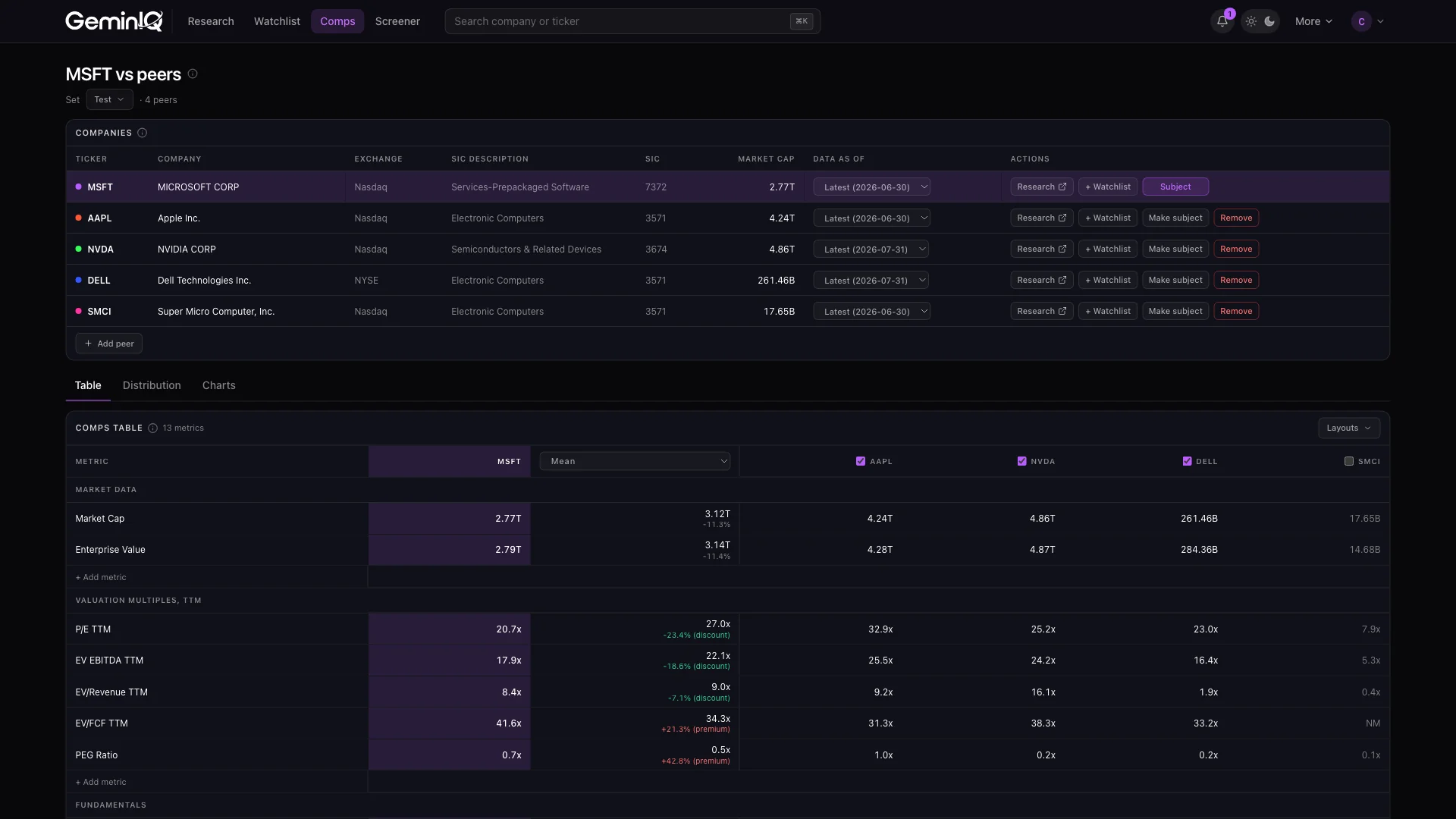Add metric under Market Data
The height and width of the screenshot is (819, 1456).
pyautogui.click(x=101, y=577)
